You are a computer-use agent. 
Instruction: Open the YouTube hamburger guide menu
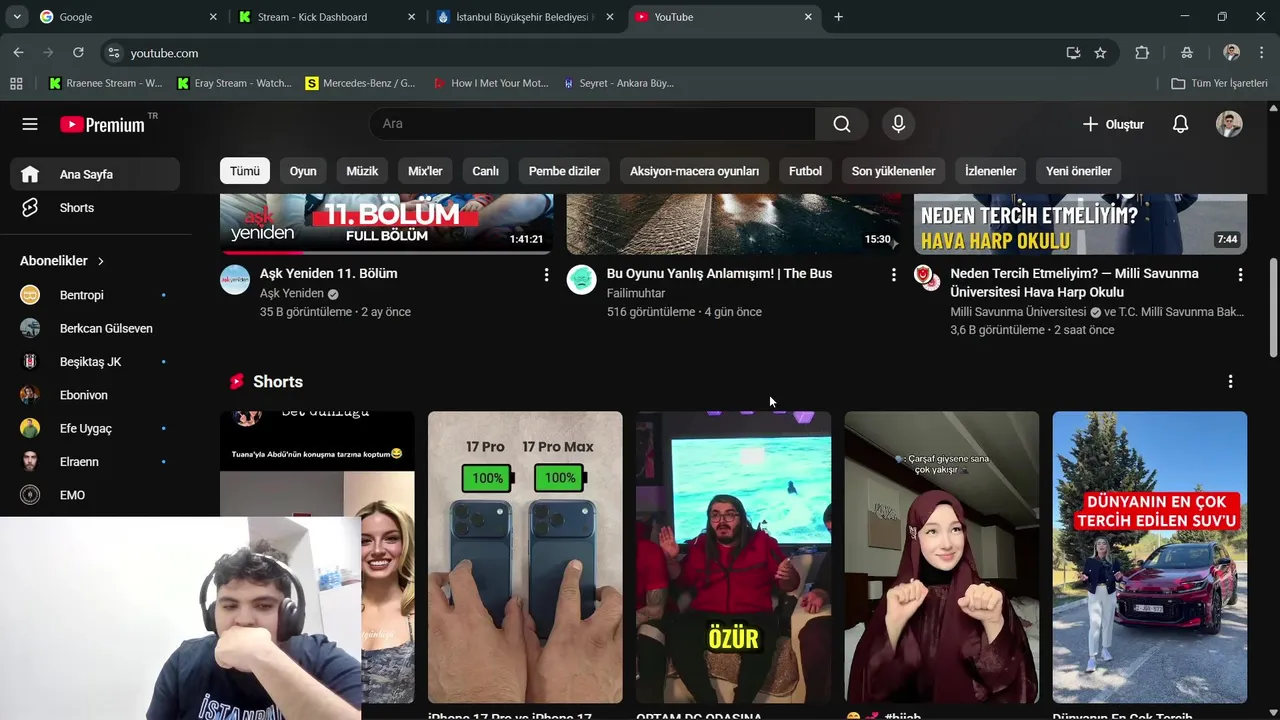click(30, 124)
